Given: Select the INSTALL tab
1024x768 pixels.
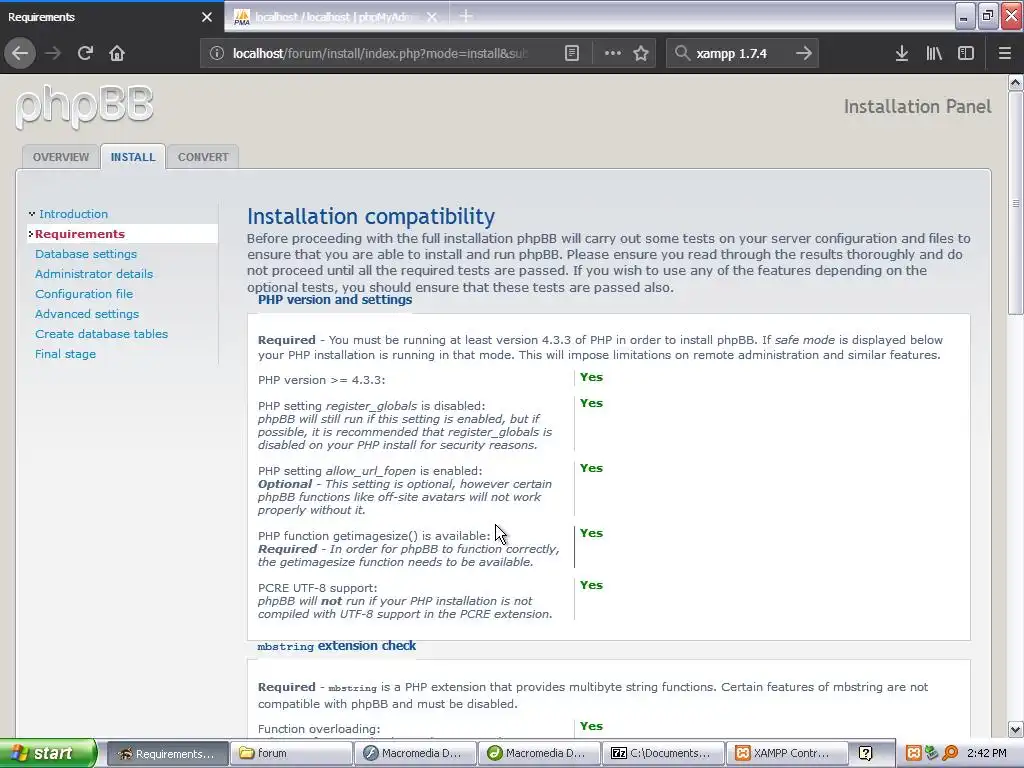Looking at the screenshot, I should [133, 157].
